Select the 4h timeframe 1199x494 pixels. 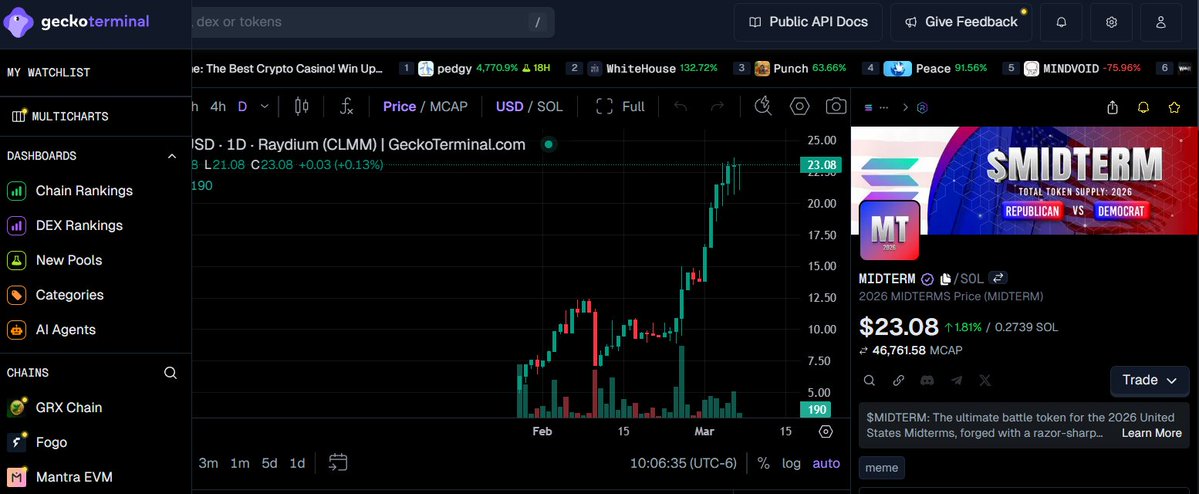(218, 106)
